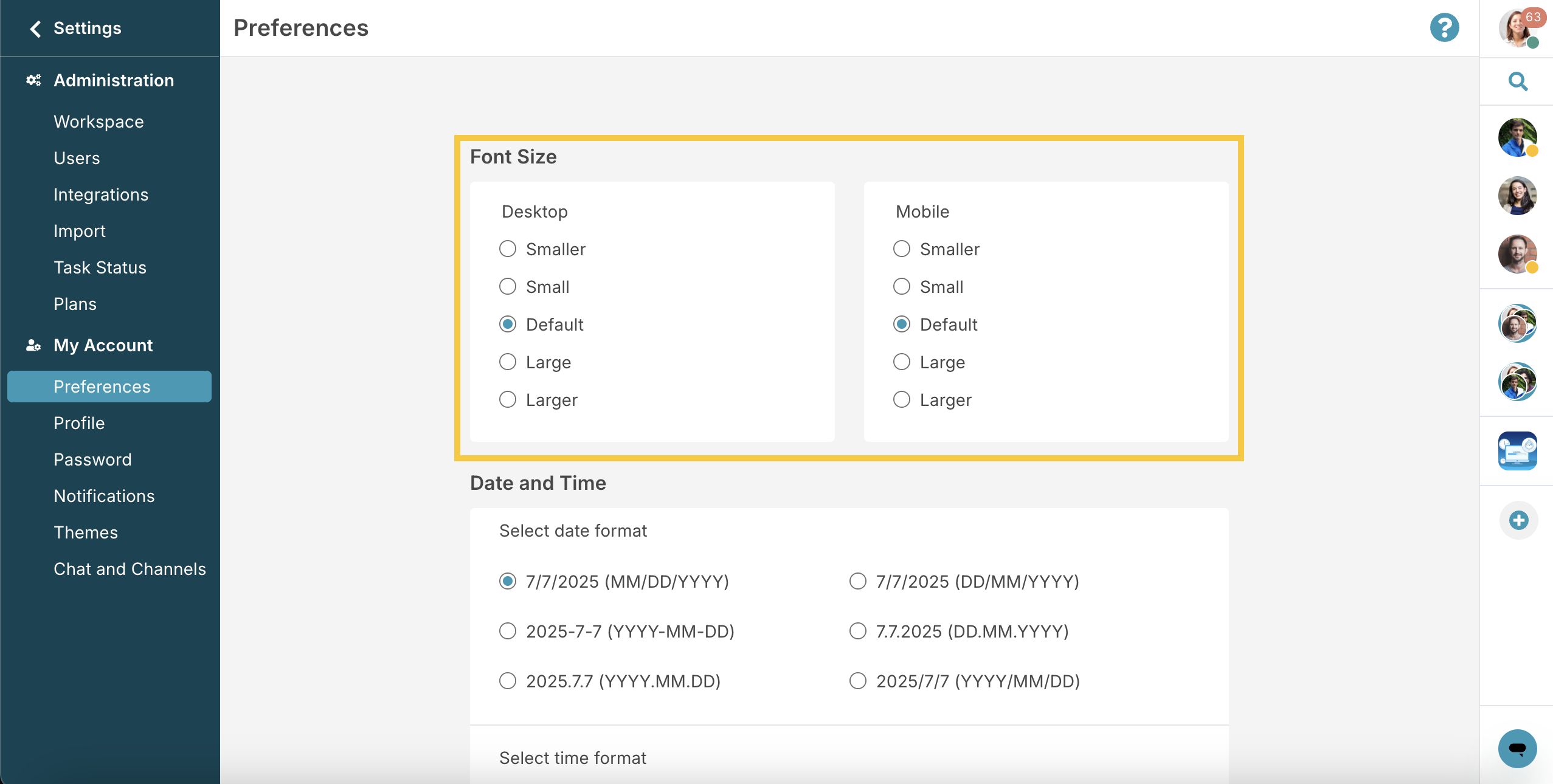Open the blue monitor channel icon
This screenshot has height=784, width=1553.
(x=1518, y=451)
